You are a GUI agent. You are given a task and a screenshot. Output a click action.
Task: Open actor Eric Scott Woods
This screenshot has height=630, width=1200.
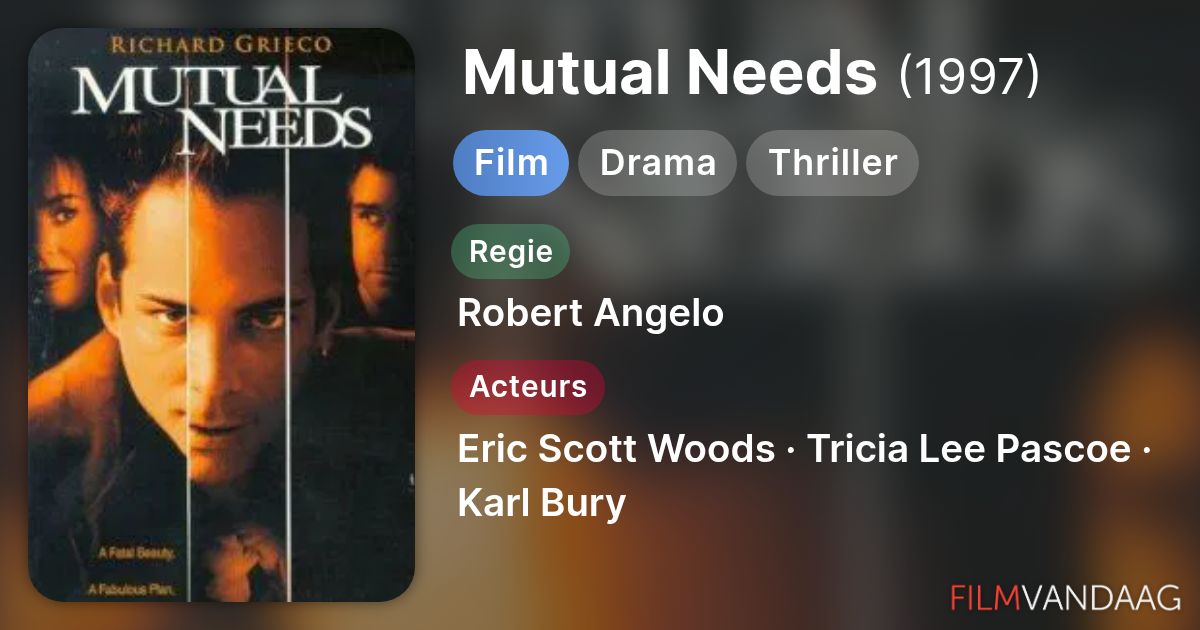[616, 450]
